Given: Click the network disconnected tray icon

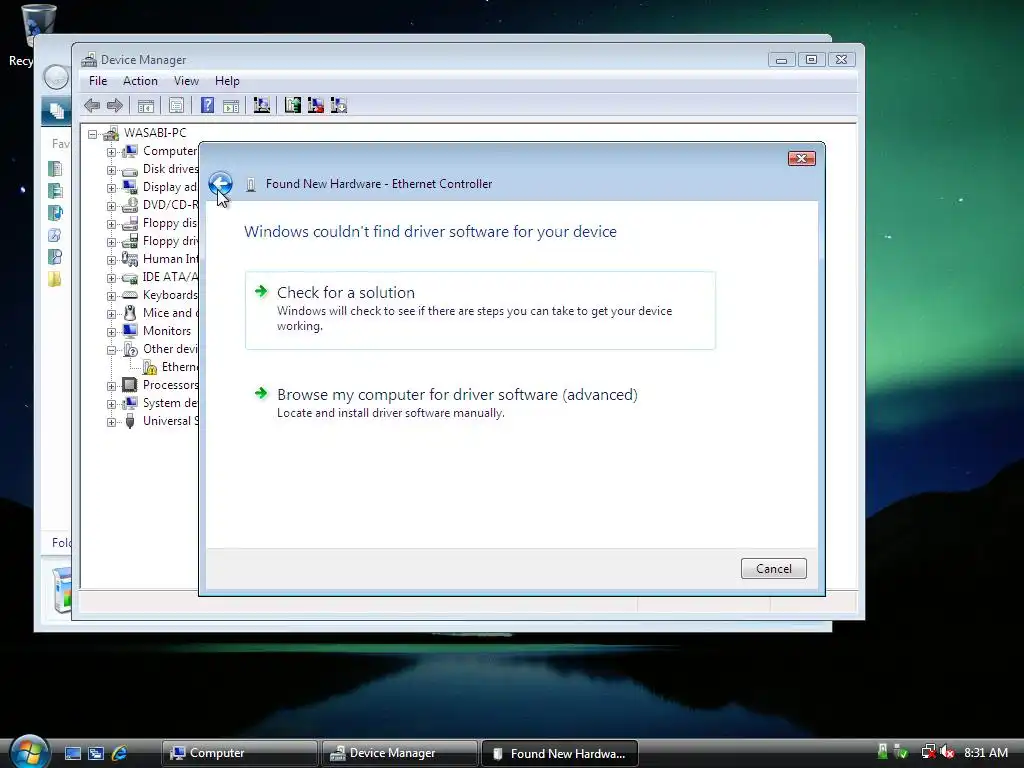Looking at the screenshot, I should click(x=928, y=752).
